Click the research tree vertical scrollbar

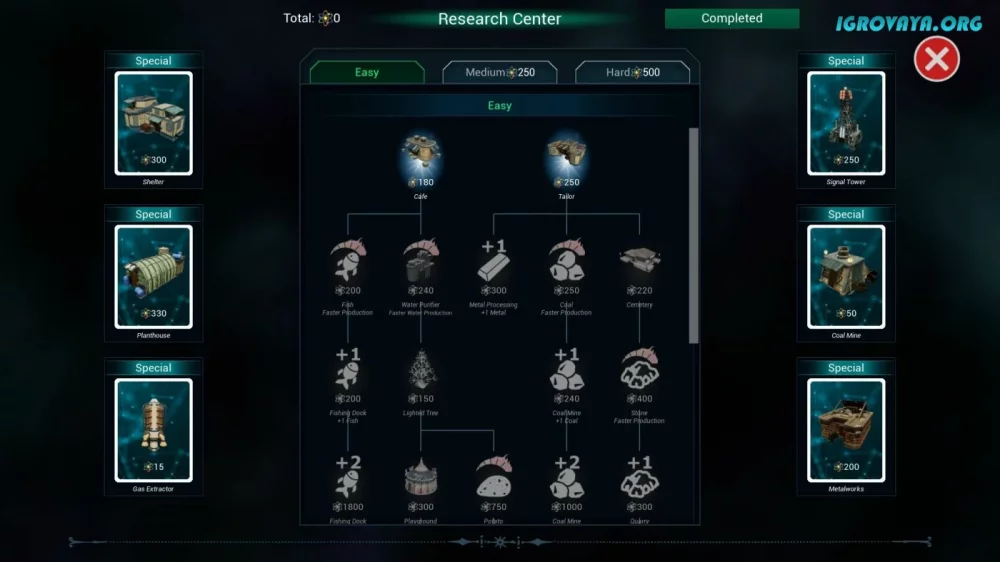693,236
